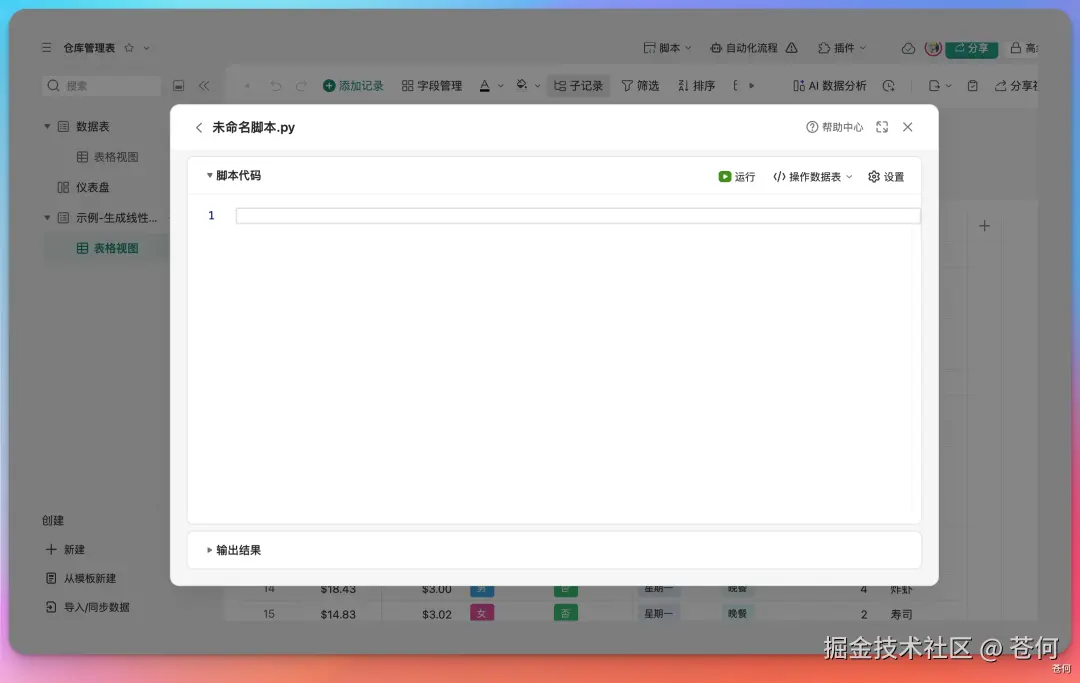Image resolution: width=1080 pixels, height=683 pixels.
Task: Open dropdown arrow next to the star icon
Action: [x=146, y=48]
